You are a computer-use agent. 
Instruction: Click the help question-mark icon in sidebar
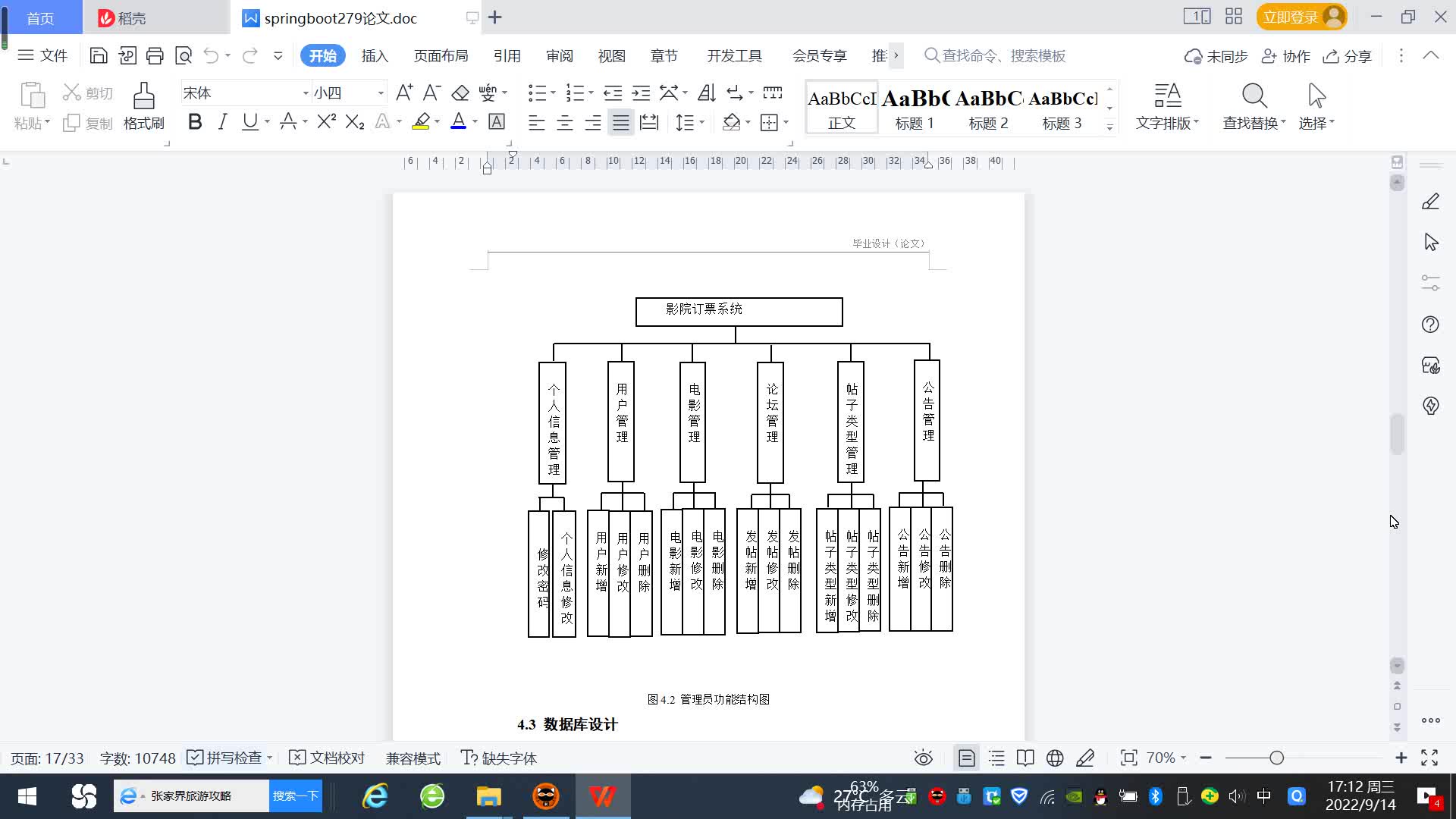pos(1430,325)
